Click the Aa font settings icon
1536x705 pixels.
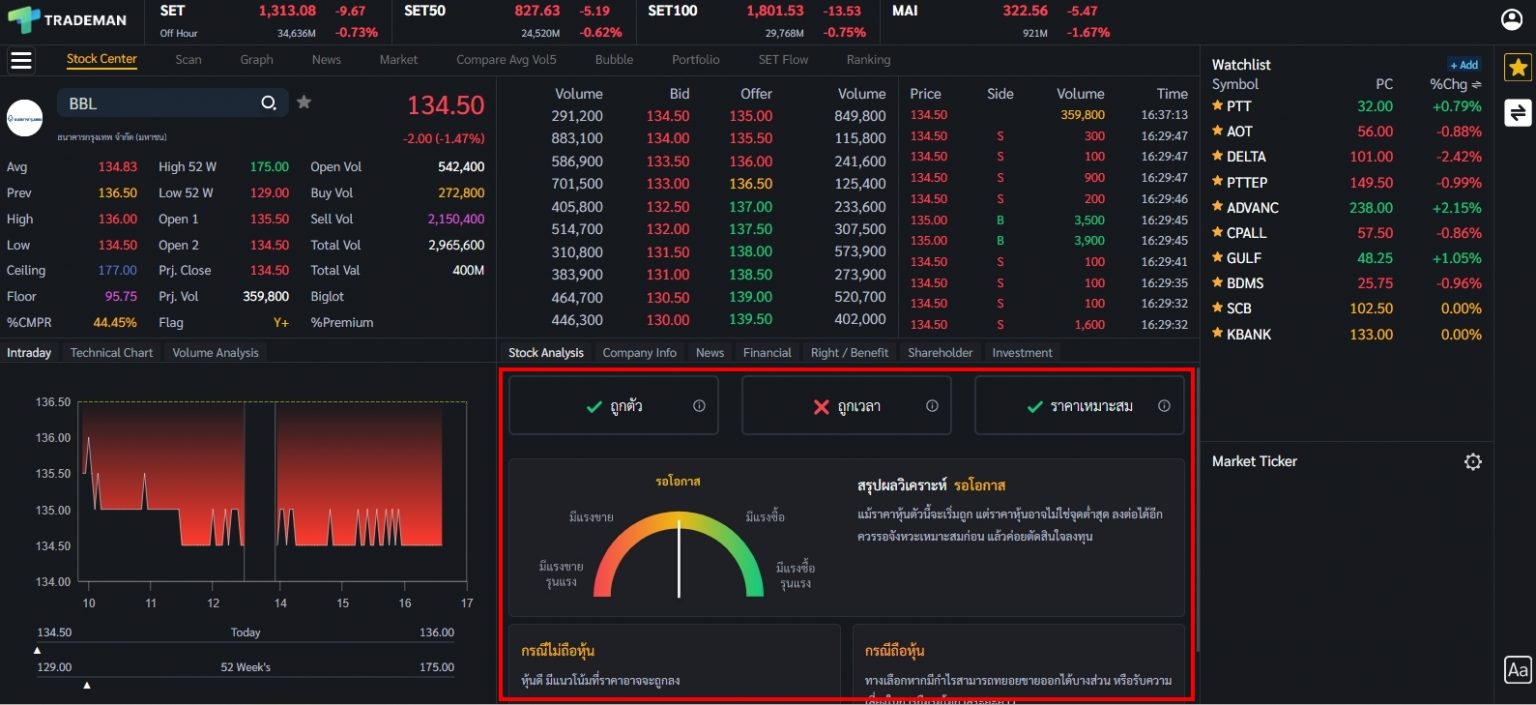(x=1517, y=671)
